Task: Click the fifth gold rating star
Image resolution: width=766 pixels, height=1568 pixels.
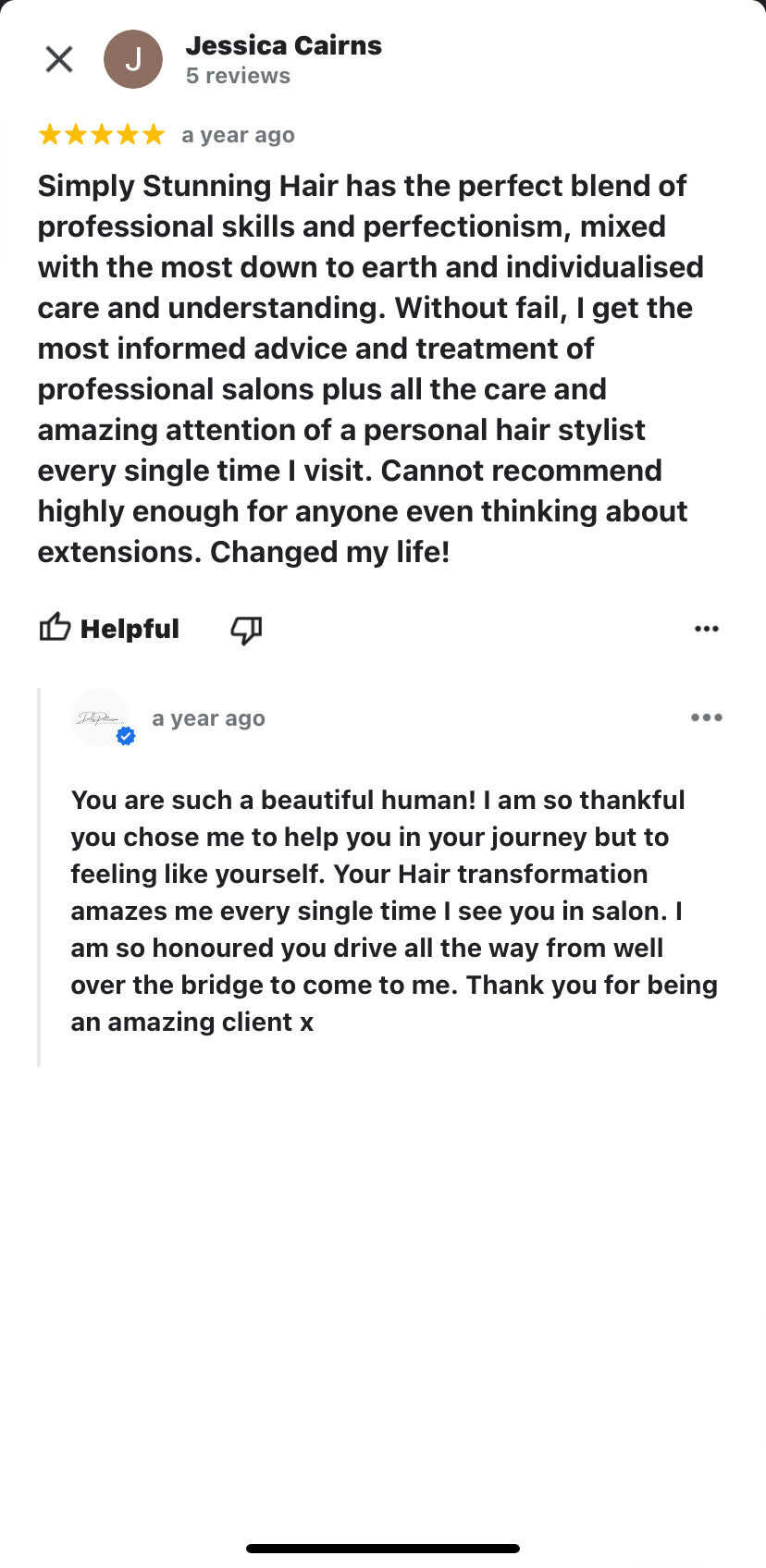Action: [154, 135]
